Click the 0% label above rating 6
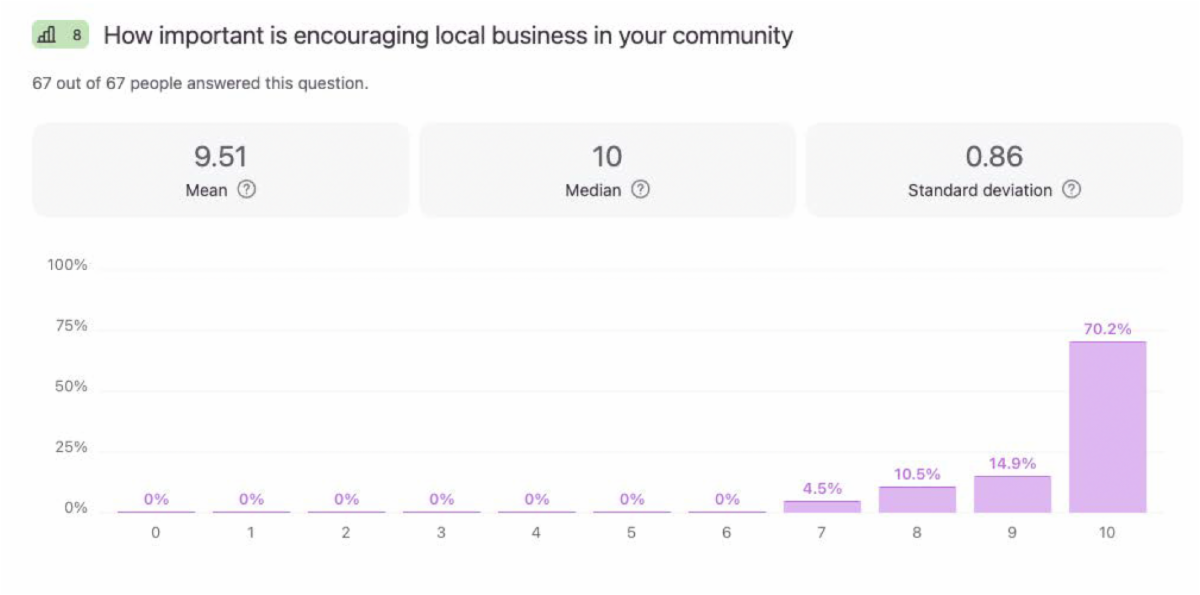This screenshot has height=595, width=1200. tap(727, 499)
